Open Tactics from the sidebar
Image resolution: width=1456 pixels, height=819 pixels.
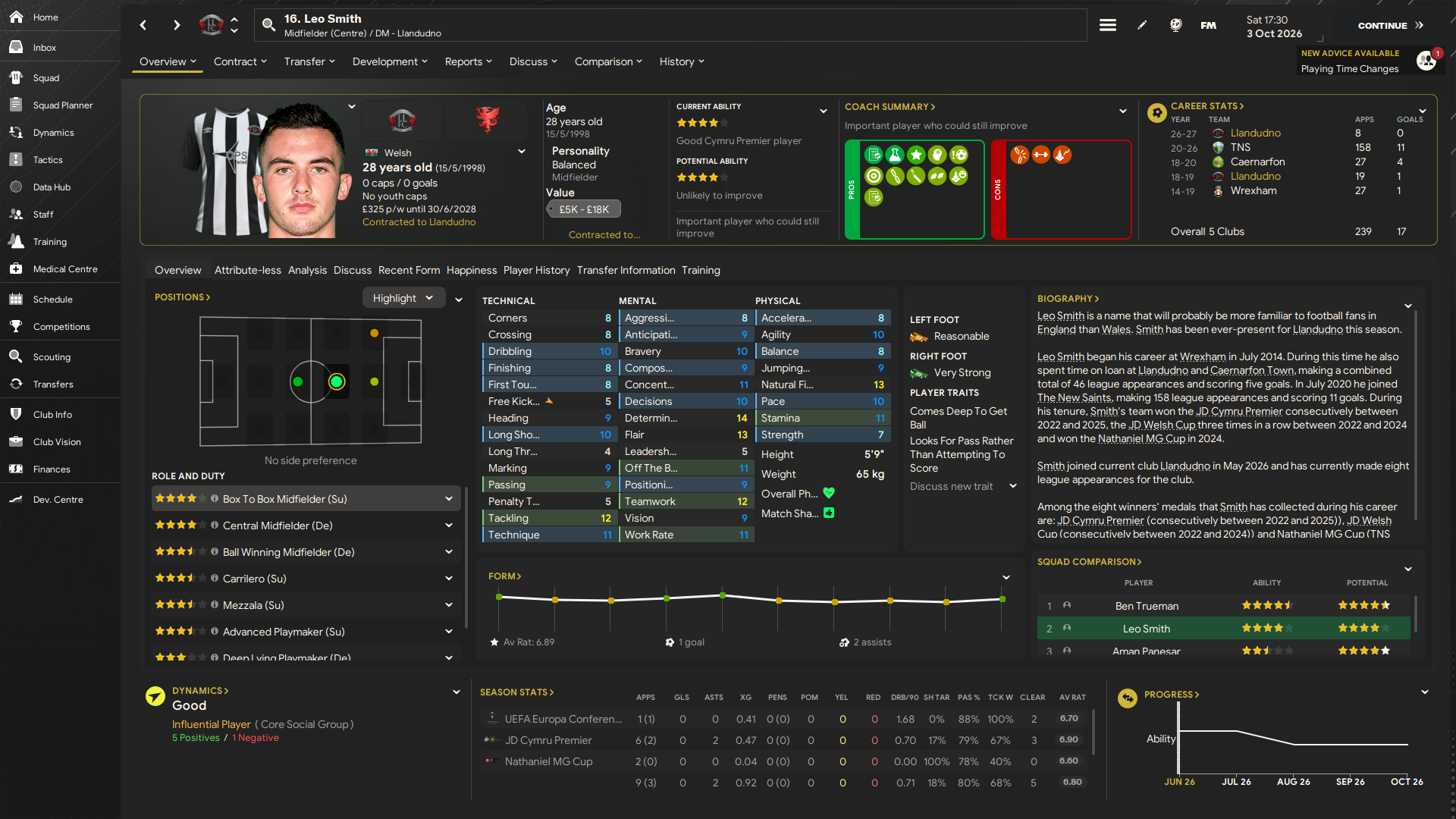tap(48, 160)
